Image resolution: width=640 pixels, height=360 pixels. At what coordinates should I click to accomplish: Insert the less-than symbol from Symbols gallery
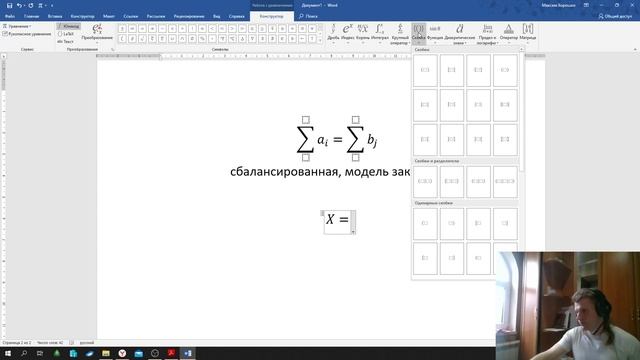click(212, 29)
